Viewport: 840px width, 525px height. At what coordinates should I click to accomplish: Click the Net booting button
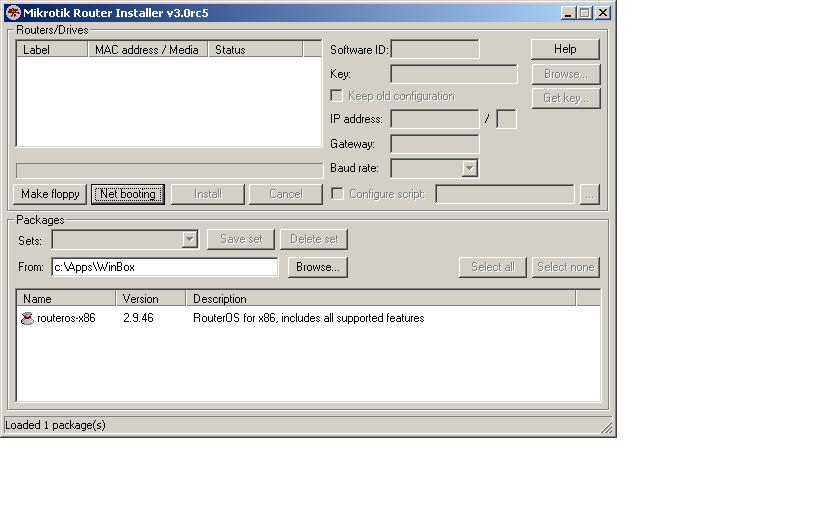(128, 194)
